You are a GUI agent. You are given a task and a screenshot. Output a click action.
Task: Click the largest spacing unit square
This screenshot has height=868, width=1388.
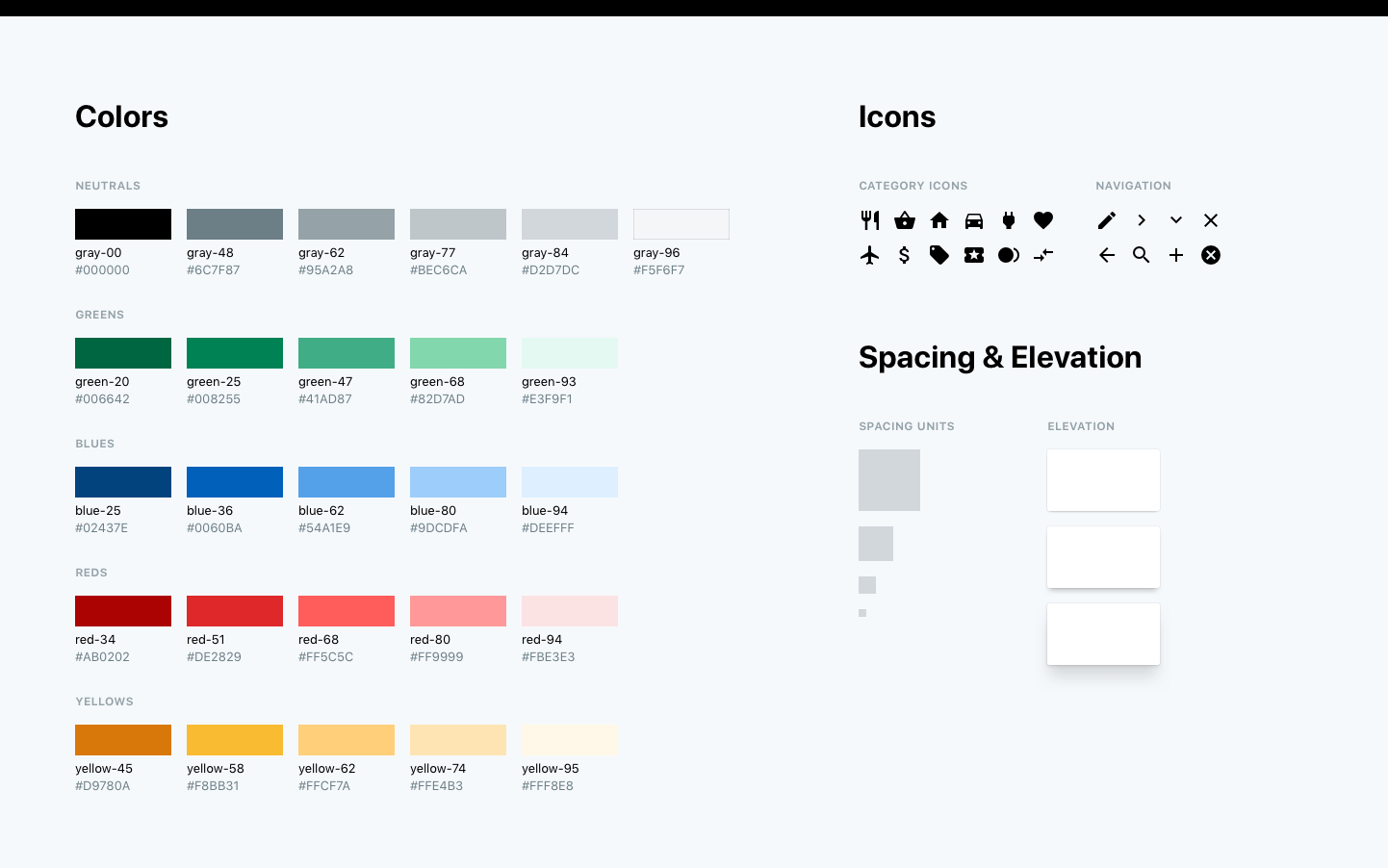889,480
